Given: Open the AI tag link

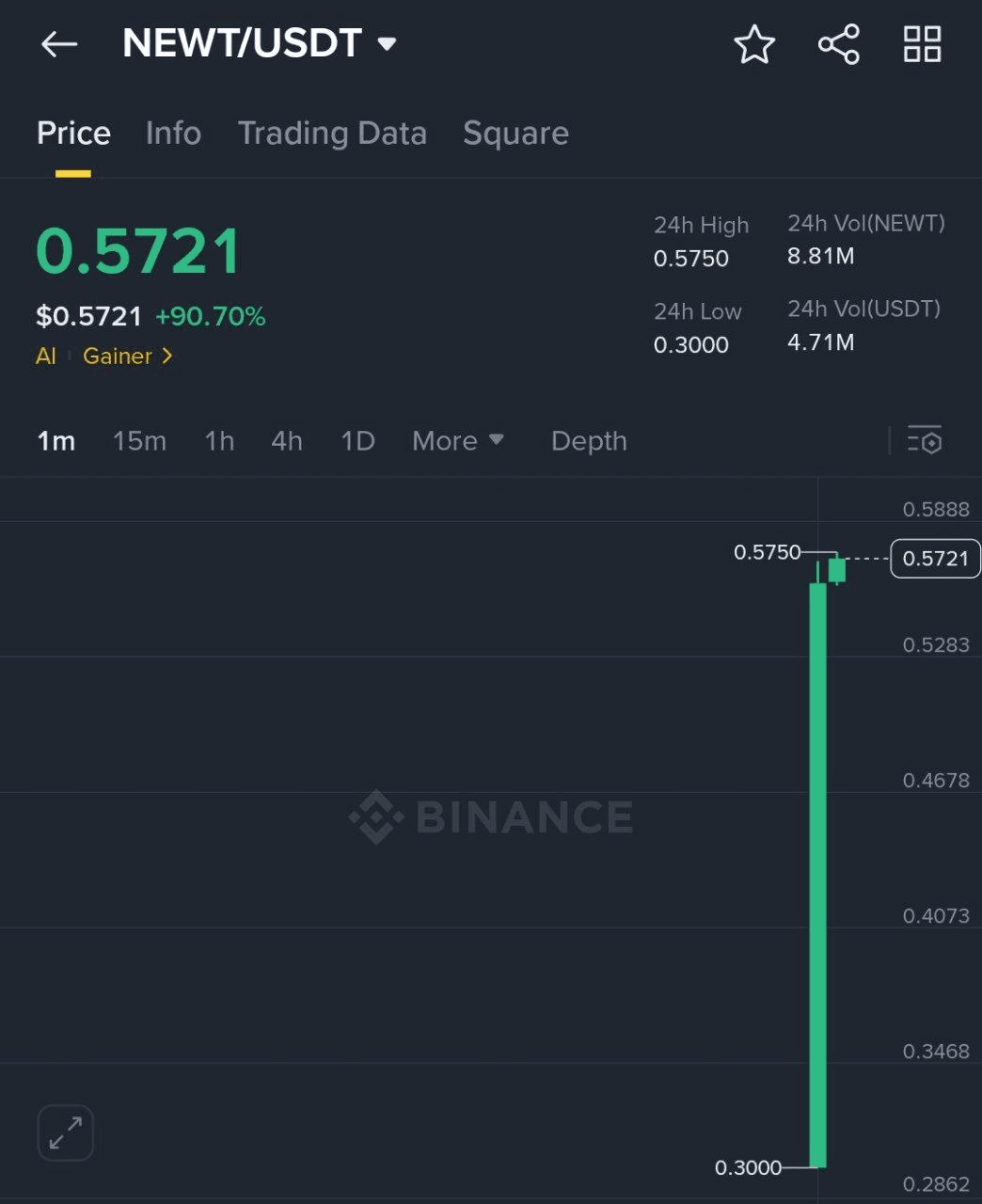Looking at the screenshot, I should point(46,356).
